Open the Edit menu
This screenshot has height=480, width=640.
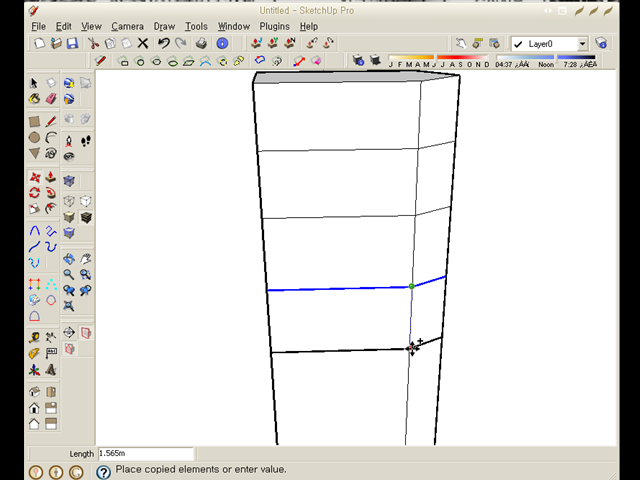coord(64,27)
